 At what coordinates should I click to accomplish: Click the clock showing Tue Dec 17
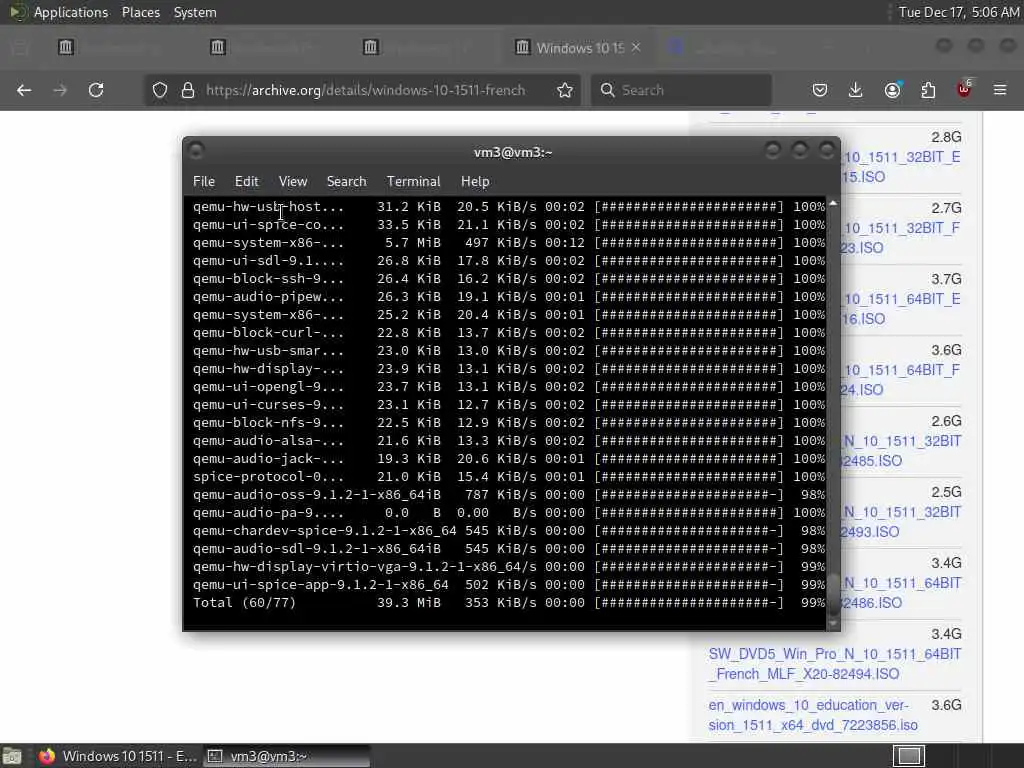(x=958, y=12)
